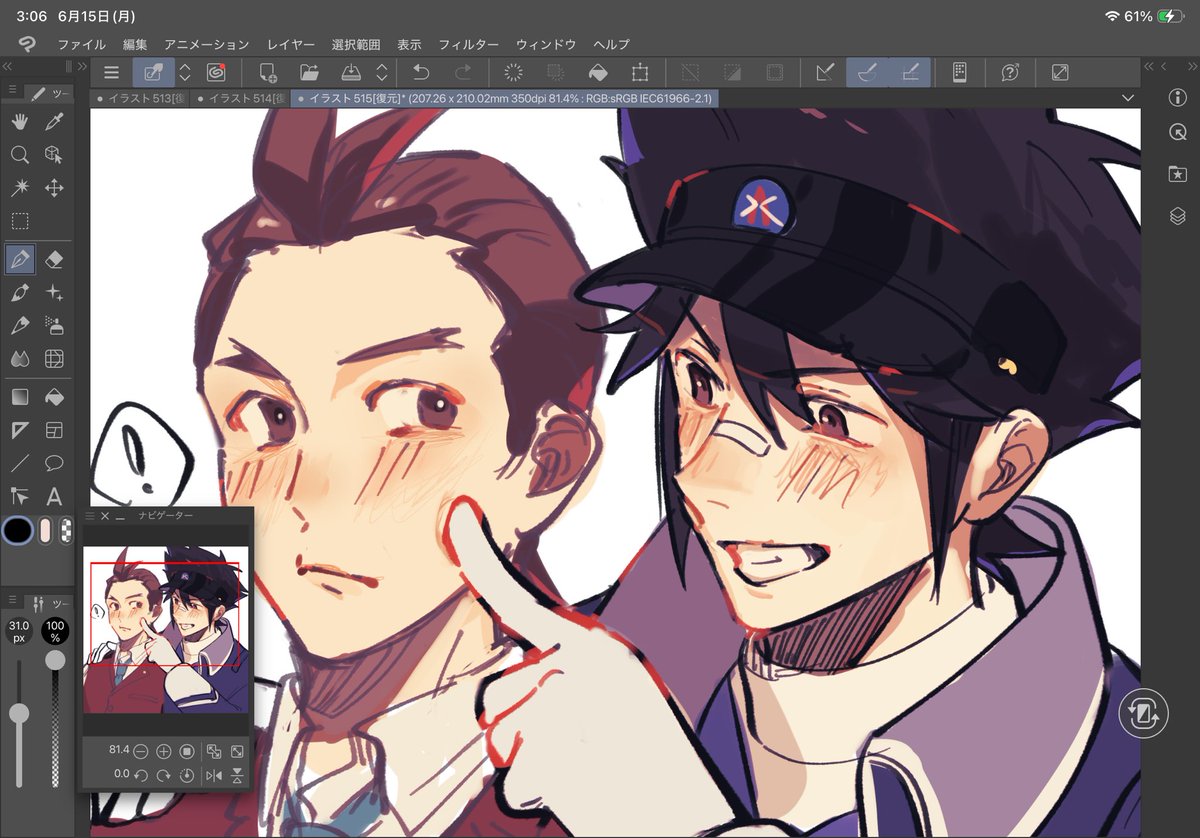Select the Ruler triangle tool

19,430
